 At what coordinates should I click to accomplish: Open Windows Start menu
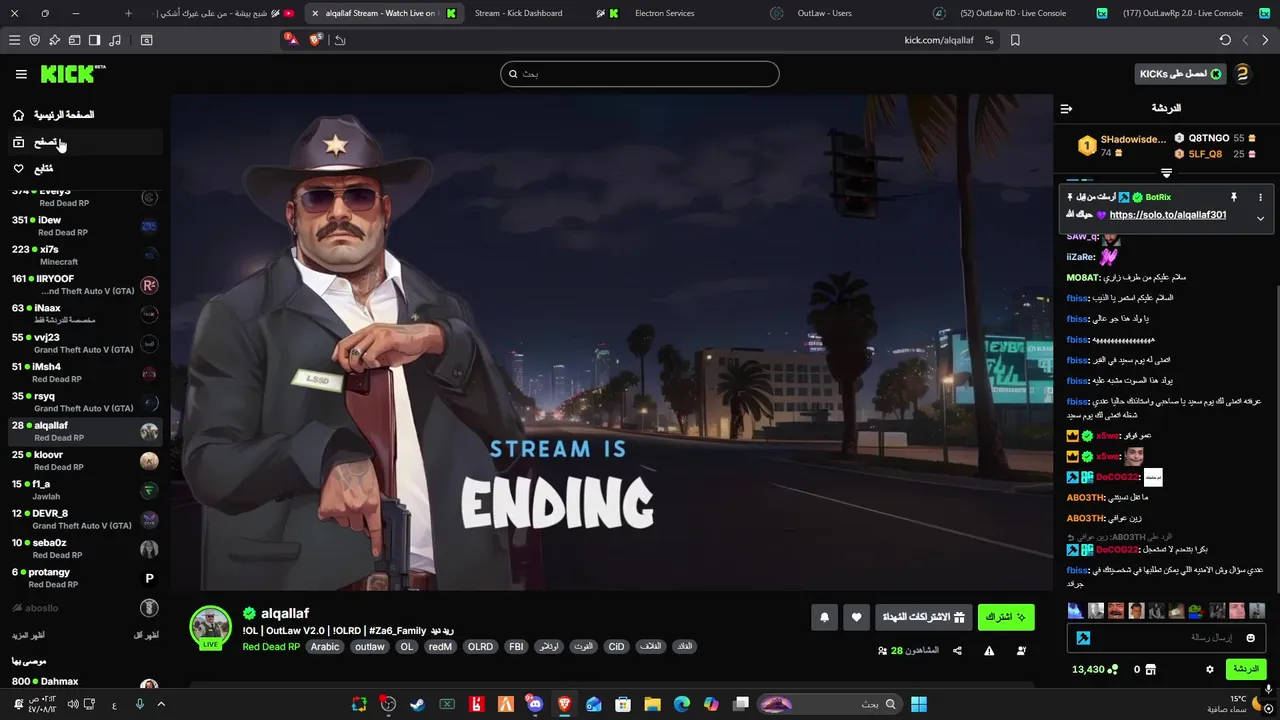click(919, 704)
